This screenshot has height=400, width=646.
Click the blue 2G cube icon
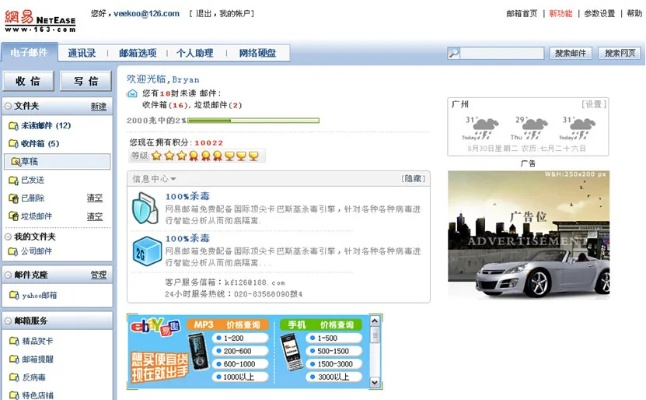(x=147, y=251)
